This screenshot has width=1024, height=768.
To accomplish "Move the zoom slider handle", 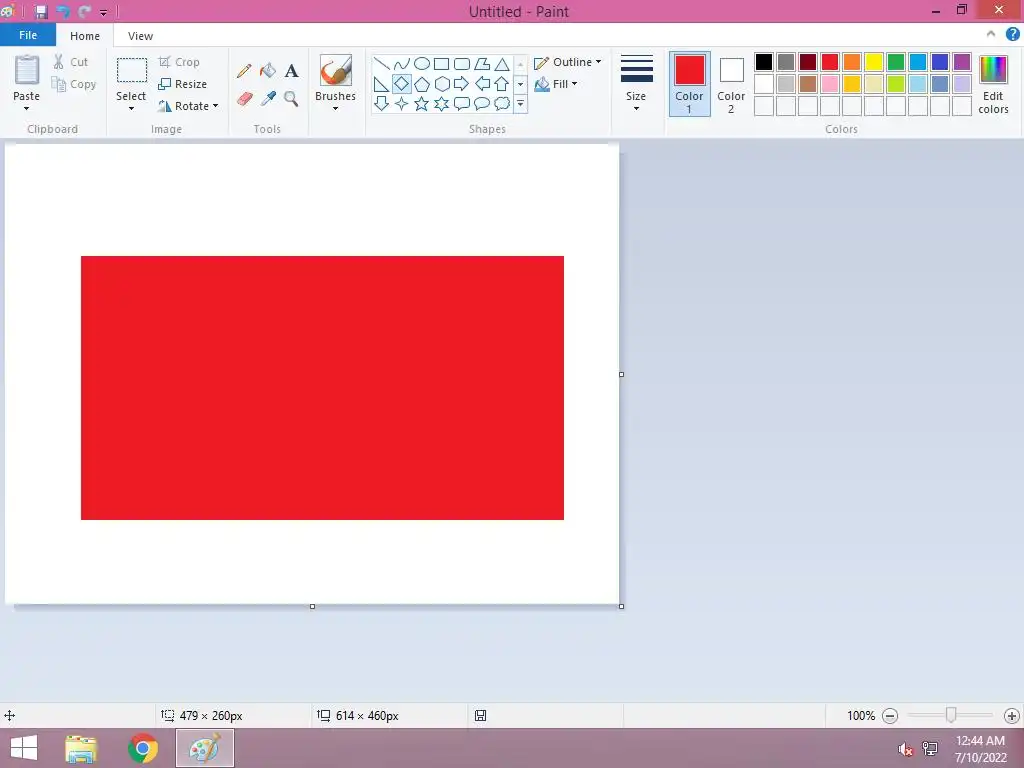I will click(951, 715).
